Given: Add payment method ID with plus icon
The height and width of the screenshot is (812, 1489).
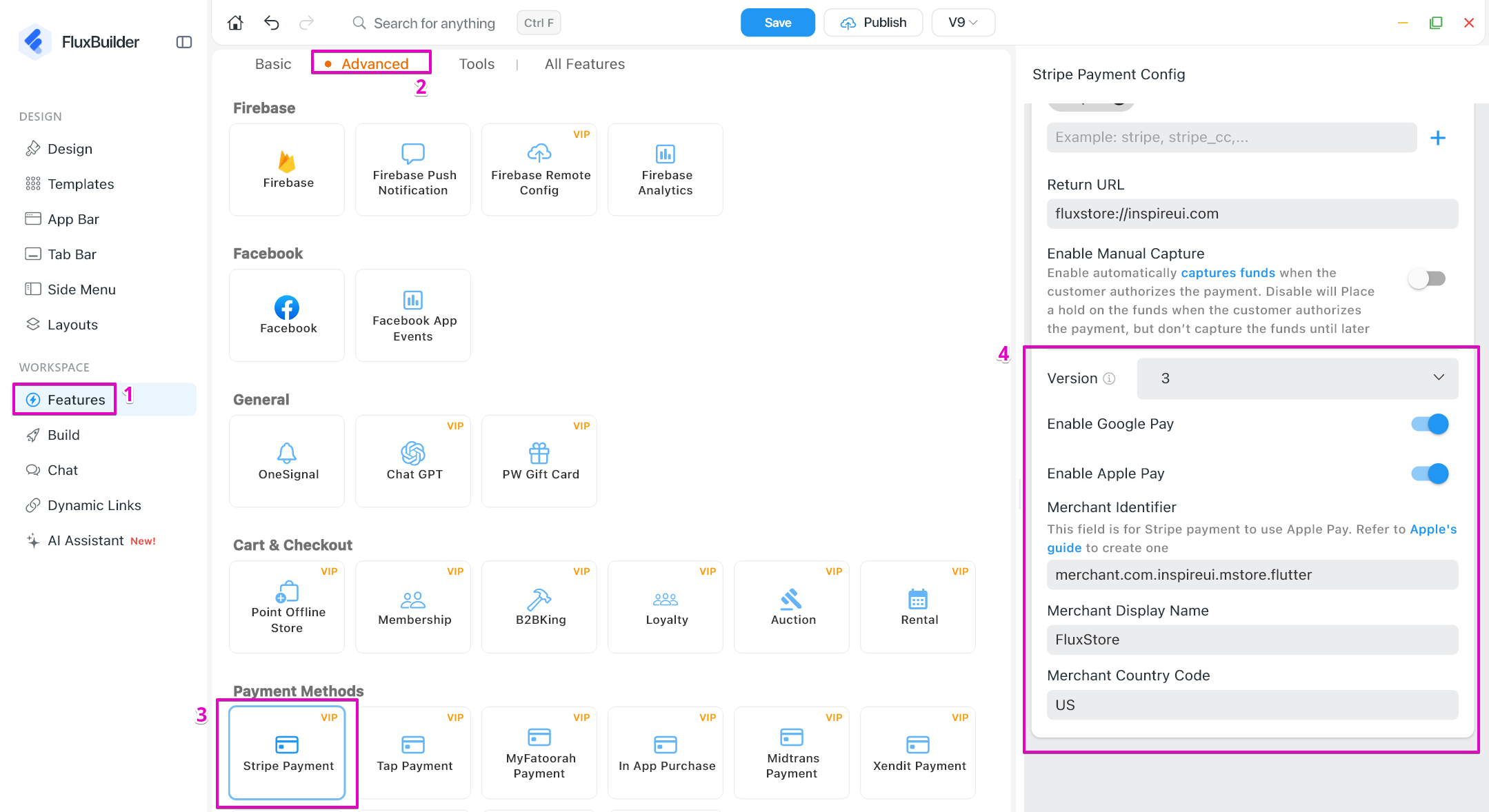Looking at the screenshot, I should [1438, 138].
